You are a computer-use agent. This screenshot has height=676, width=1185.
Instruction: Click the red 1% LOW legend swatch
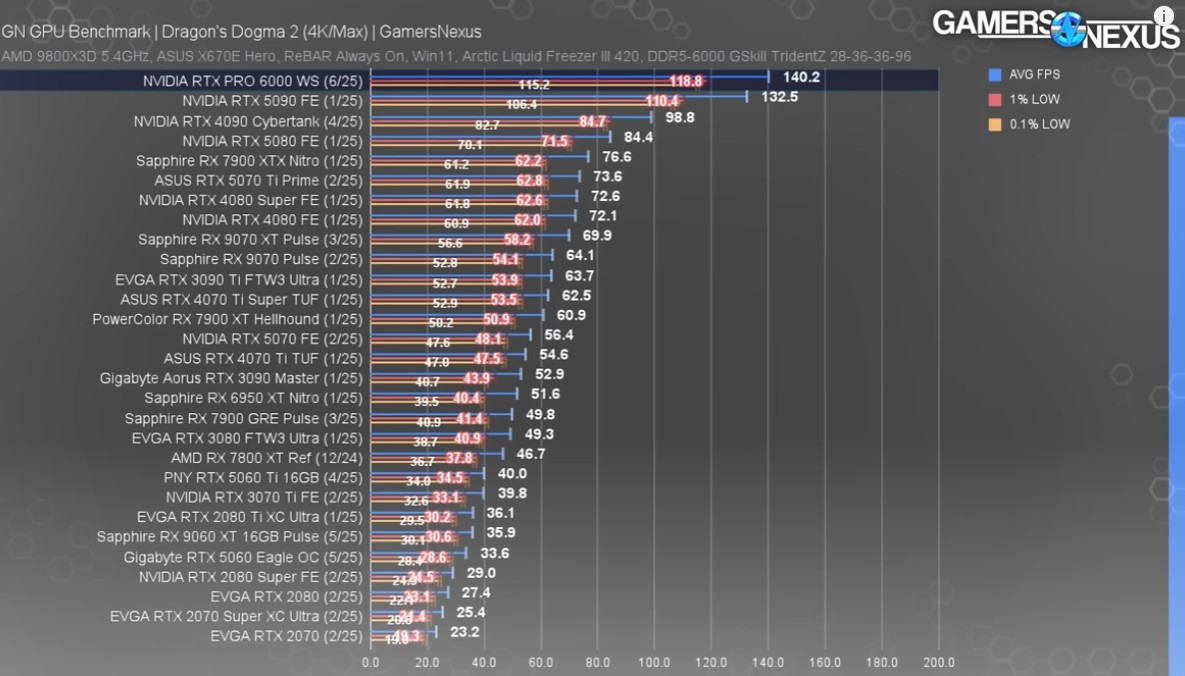point(995,100)
